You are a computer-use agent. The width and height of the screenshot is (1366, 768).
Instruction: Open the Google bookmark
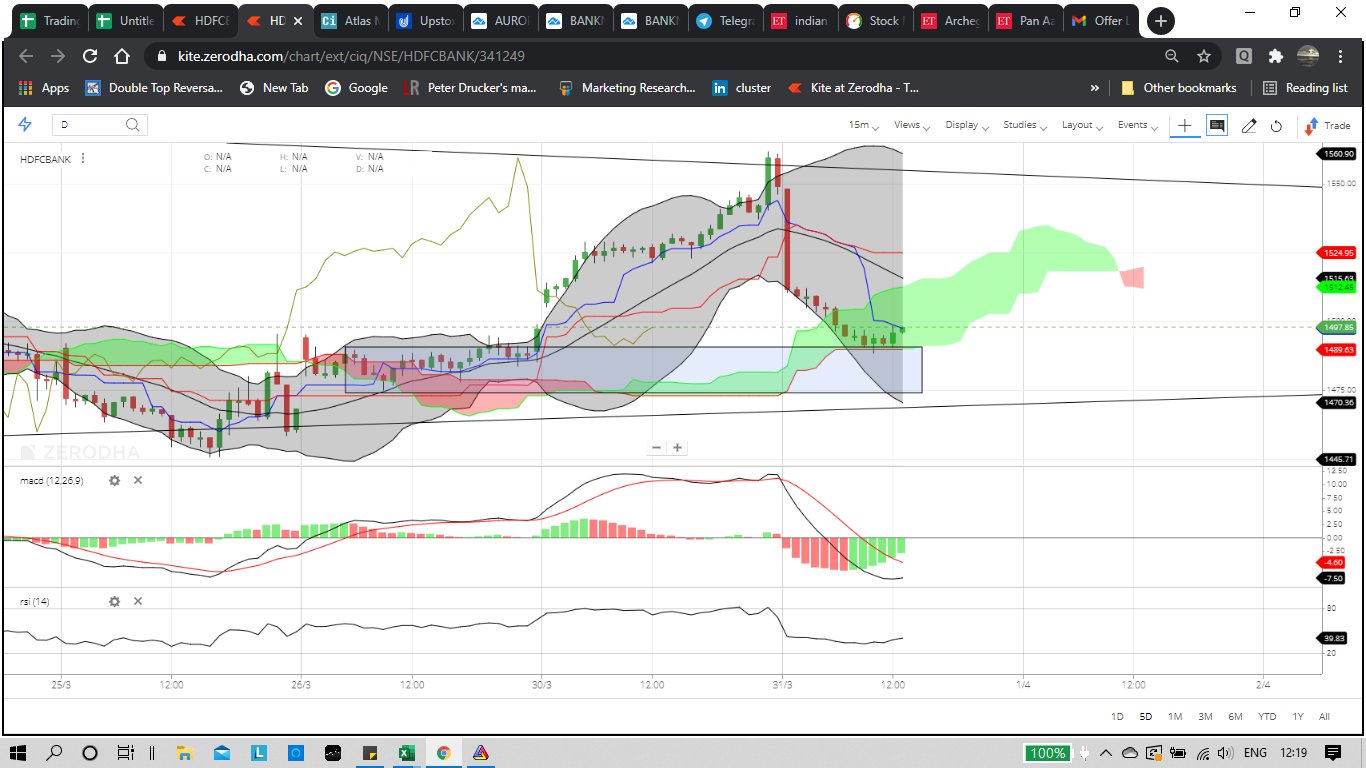coord(356,88)
